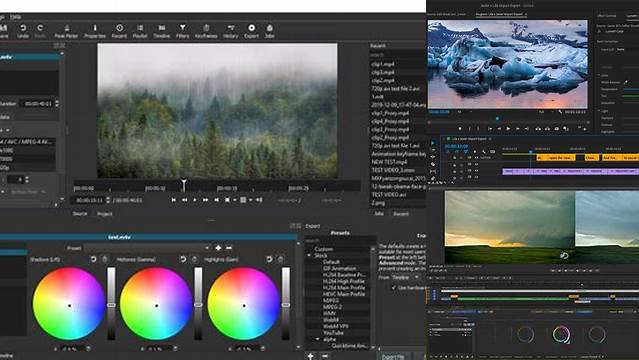This screenshot has width=639, height=360.
Task: Choose the YouTube export preset
Action: tap(333, 333)
